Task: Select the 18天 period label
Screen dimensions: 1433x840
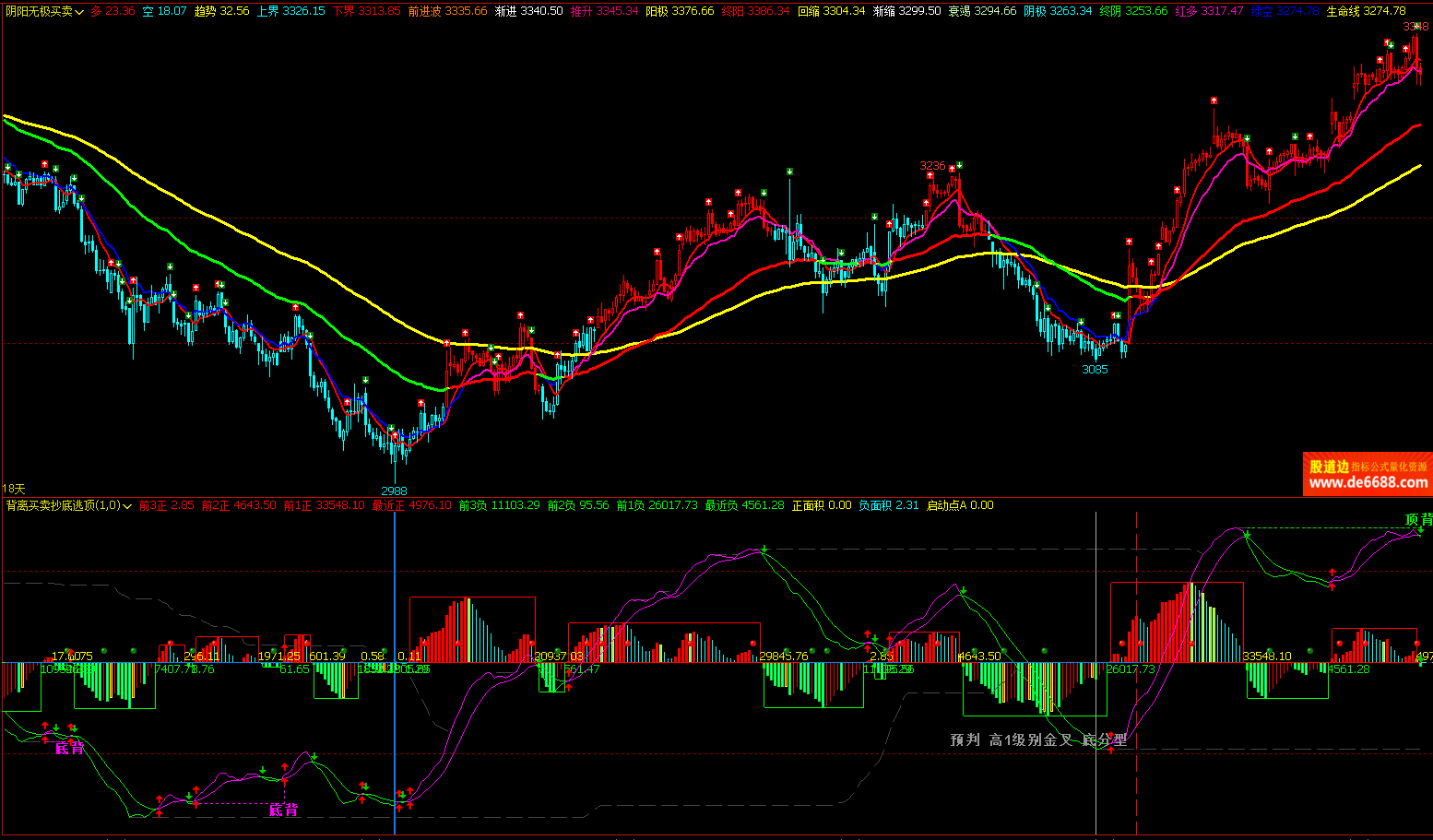Action: 14,489
